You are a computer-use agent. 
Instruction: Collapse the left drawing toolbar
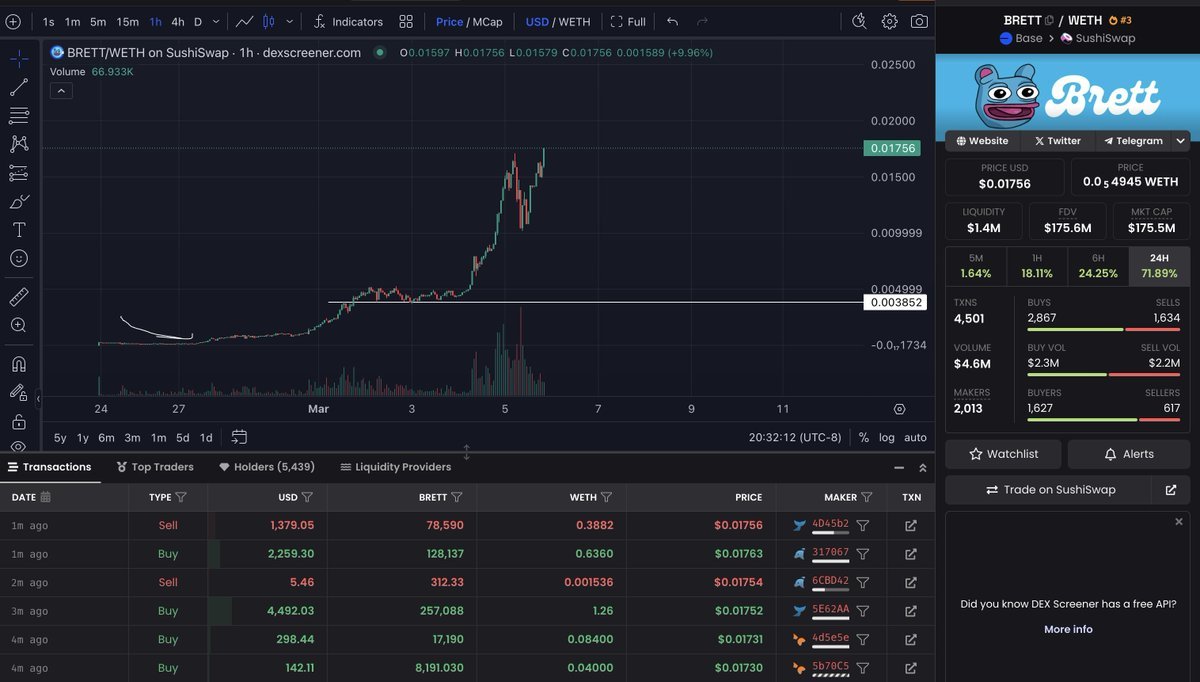point(39,398)
